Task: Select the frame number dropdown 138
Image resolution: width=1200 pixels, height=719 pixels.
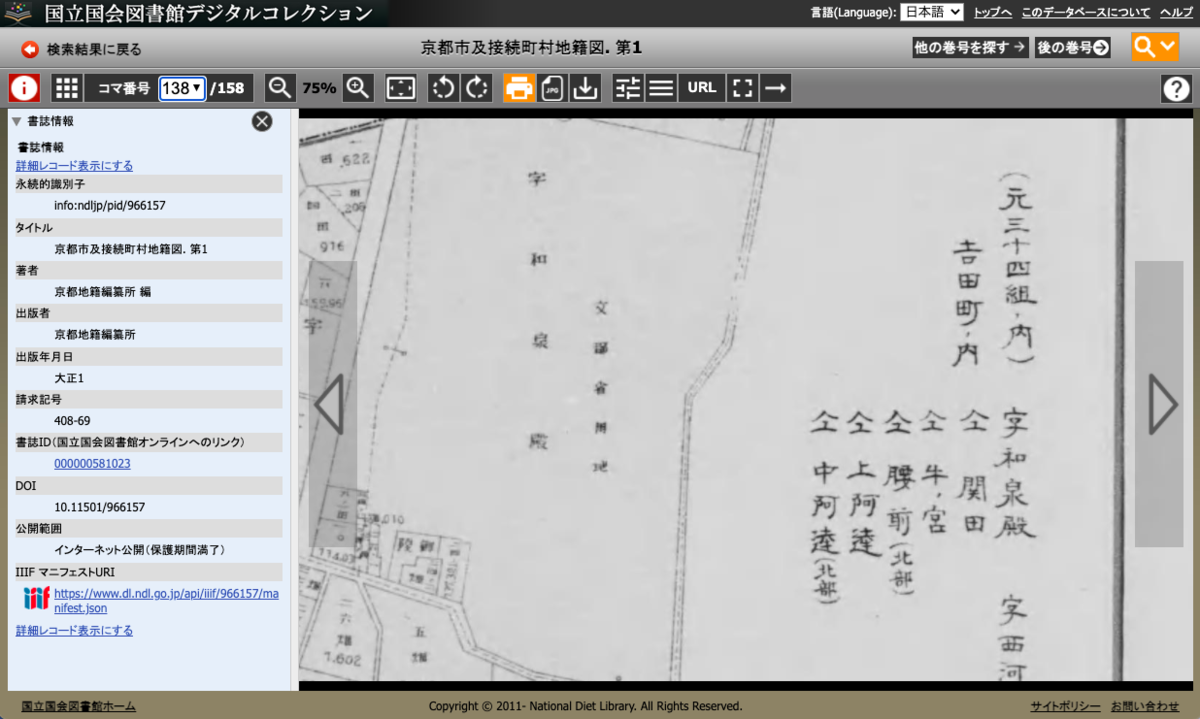Action: point(182,88)
